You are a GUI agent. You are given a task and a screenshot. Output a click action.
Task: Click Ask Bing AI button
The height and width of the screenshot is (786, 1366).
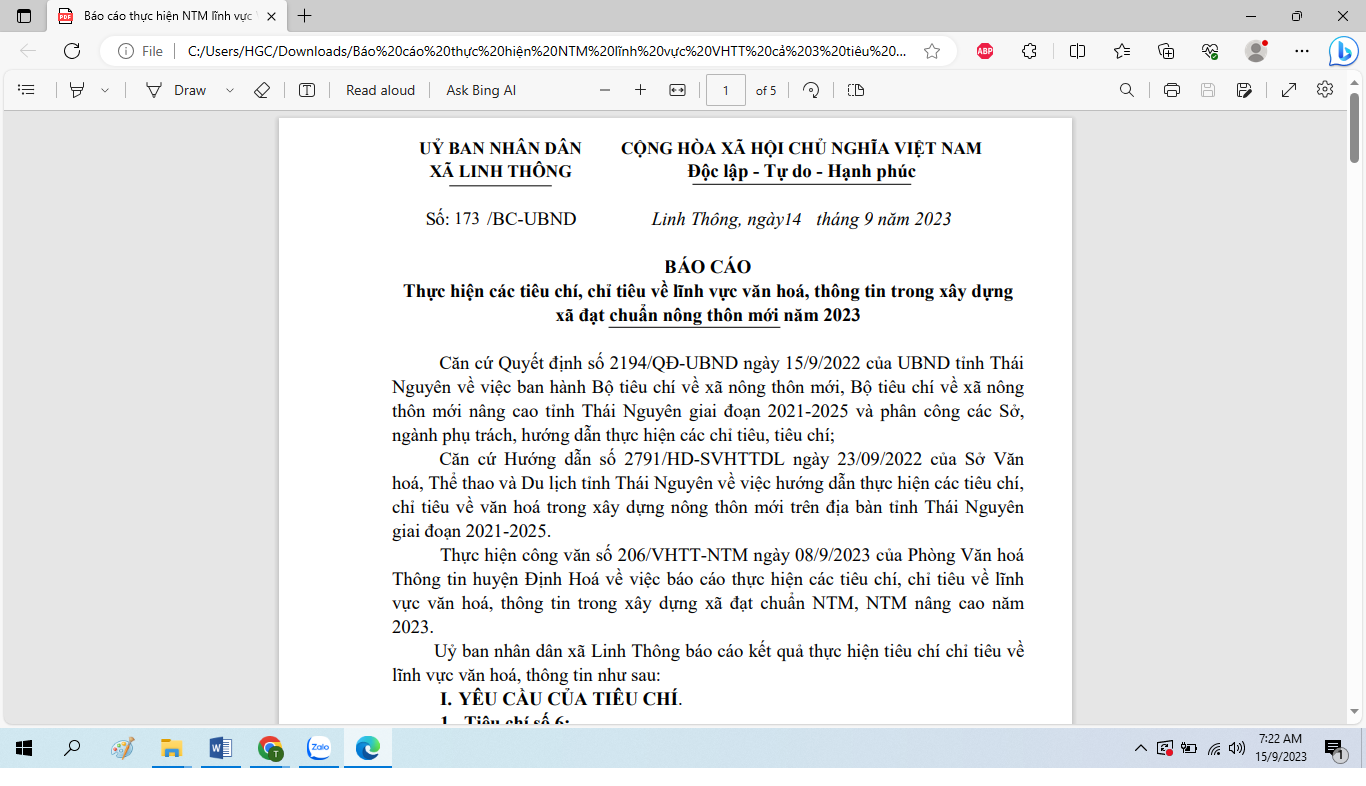481,90
